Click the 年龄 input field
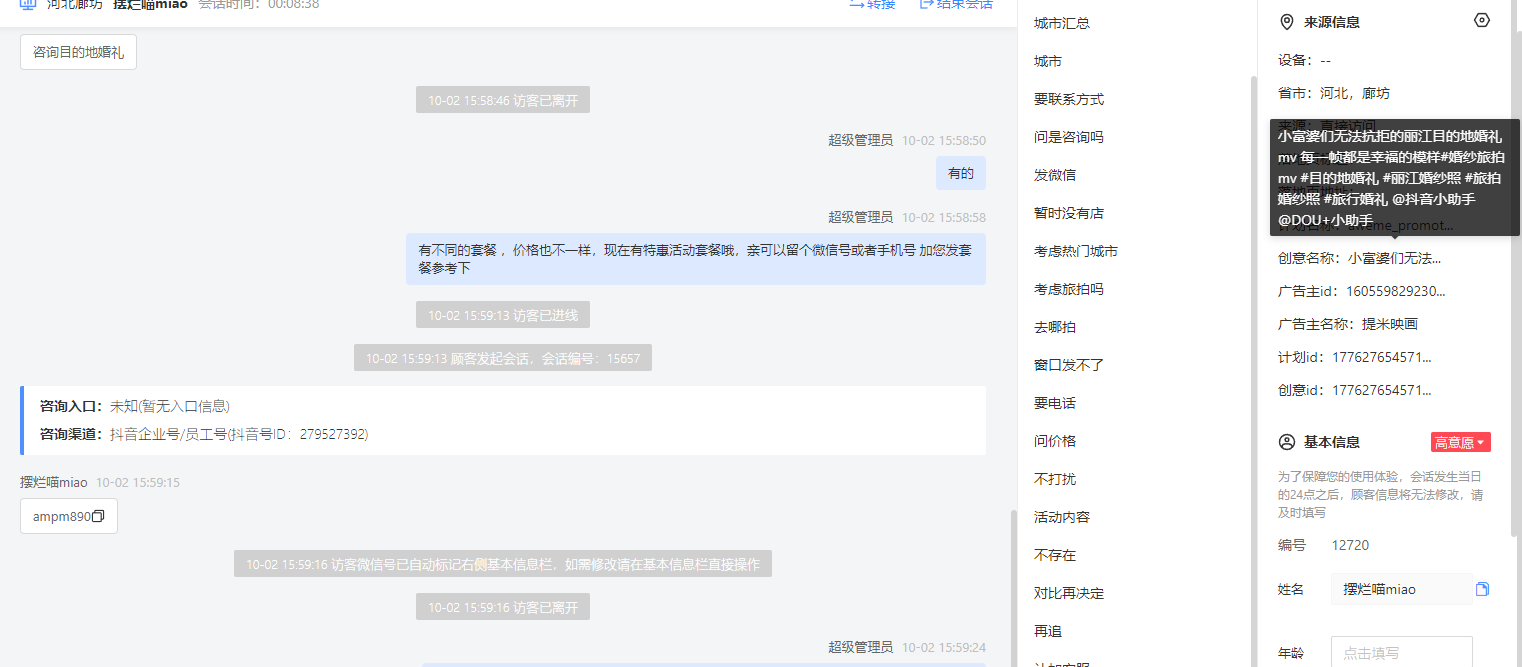 click(x=1401, y=653)
